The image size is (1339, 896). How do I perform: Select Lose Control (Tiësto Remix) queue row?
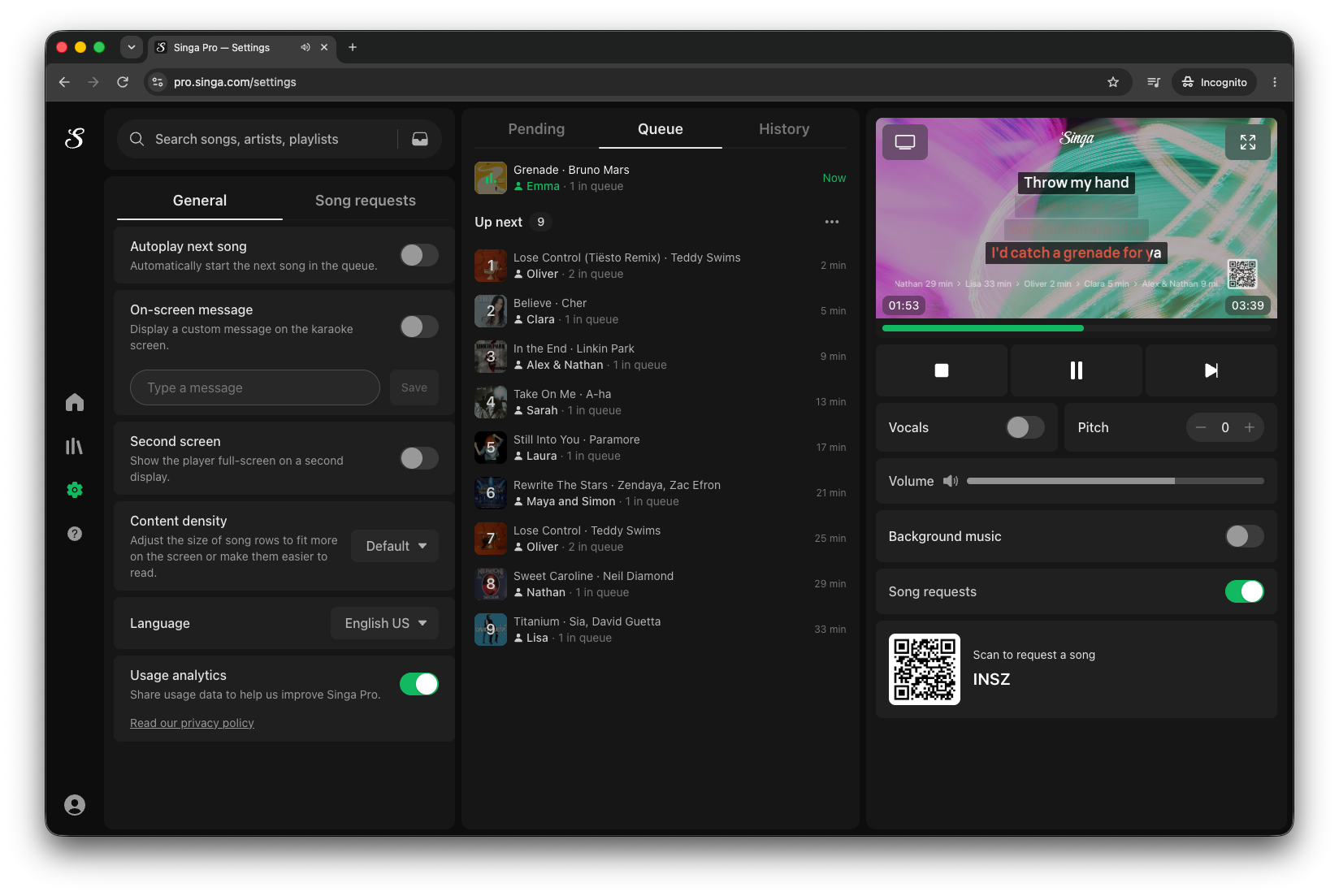point(661,266)
